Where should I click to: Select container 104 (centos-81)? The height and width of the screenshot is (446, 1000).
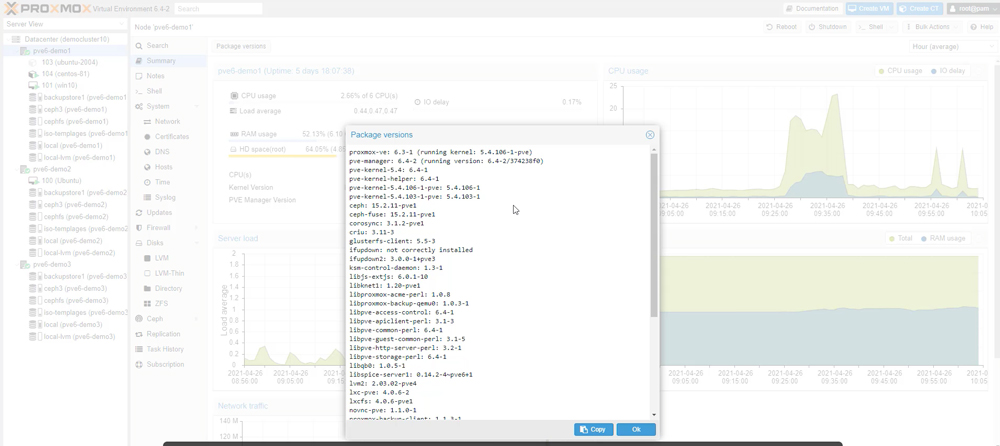coord(66,74)
